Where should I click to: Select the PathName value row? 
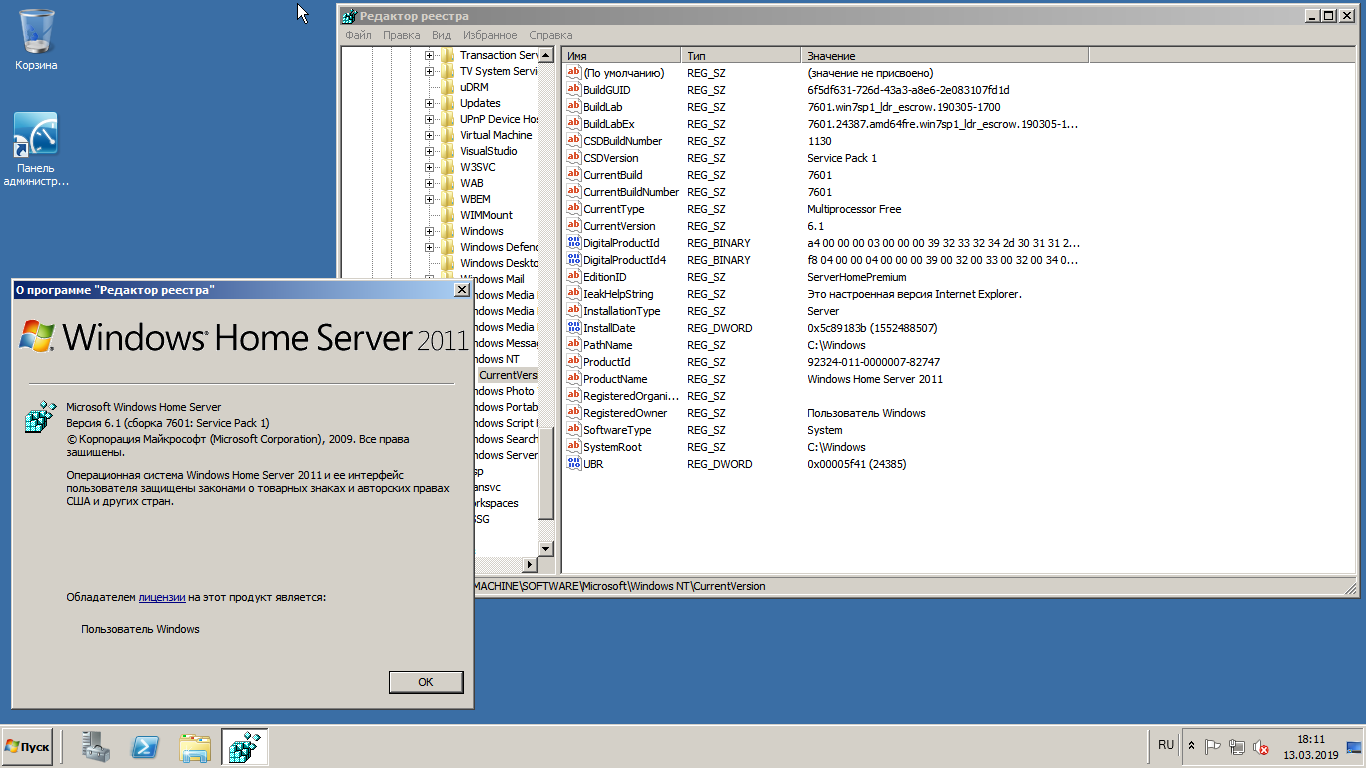825,345
